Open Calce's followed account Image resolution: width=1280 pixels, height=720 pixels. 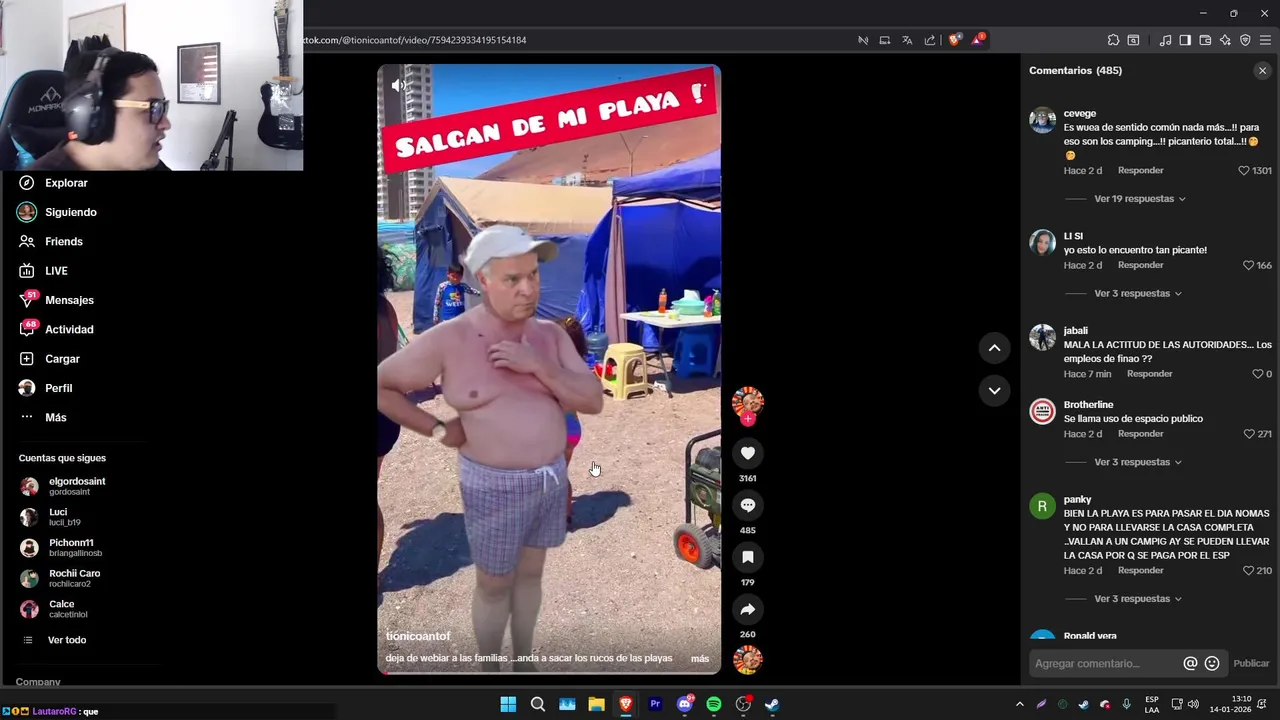67,609
